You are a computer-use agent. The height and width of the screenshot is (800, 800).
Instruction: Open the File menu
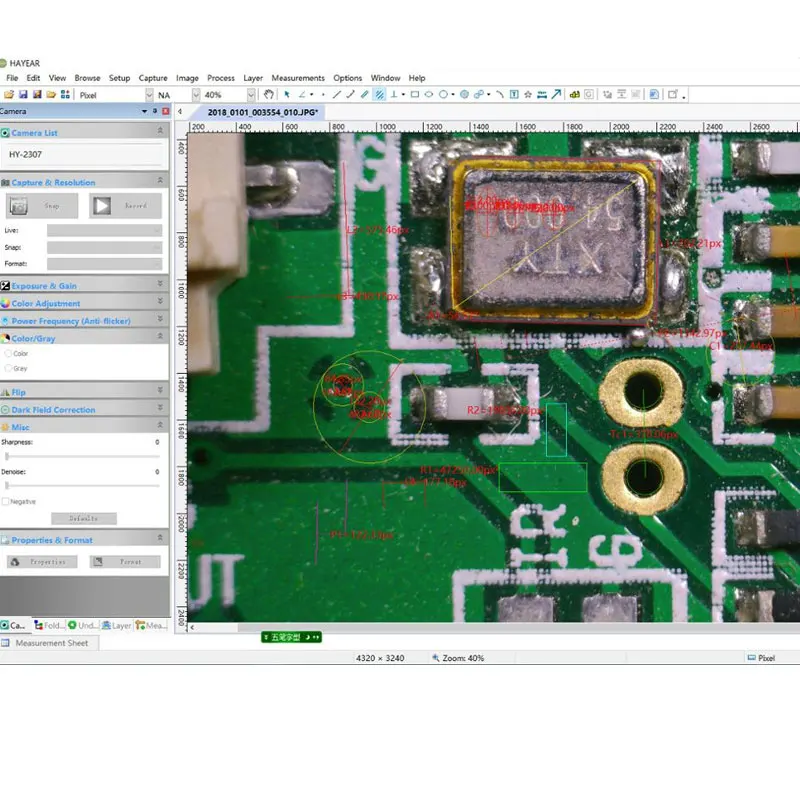tap(12, 78)
